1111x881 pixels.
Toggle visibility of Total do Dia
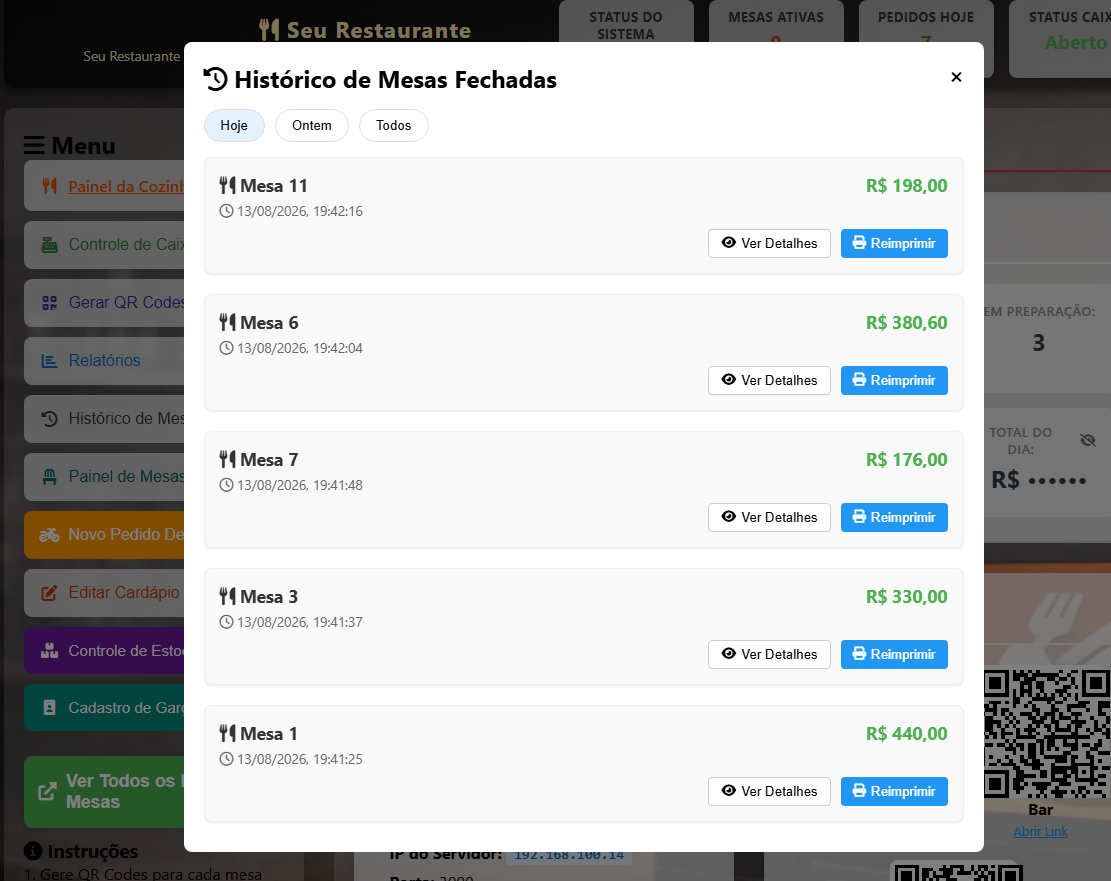[1088, 440]
